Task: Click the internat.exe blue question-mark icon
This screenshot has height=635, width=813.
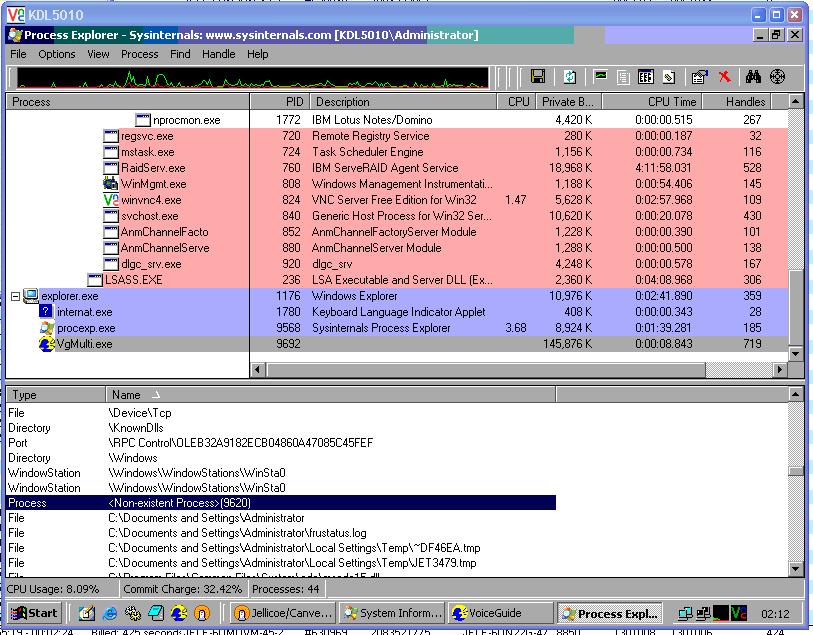Action: (46, 312)
